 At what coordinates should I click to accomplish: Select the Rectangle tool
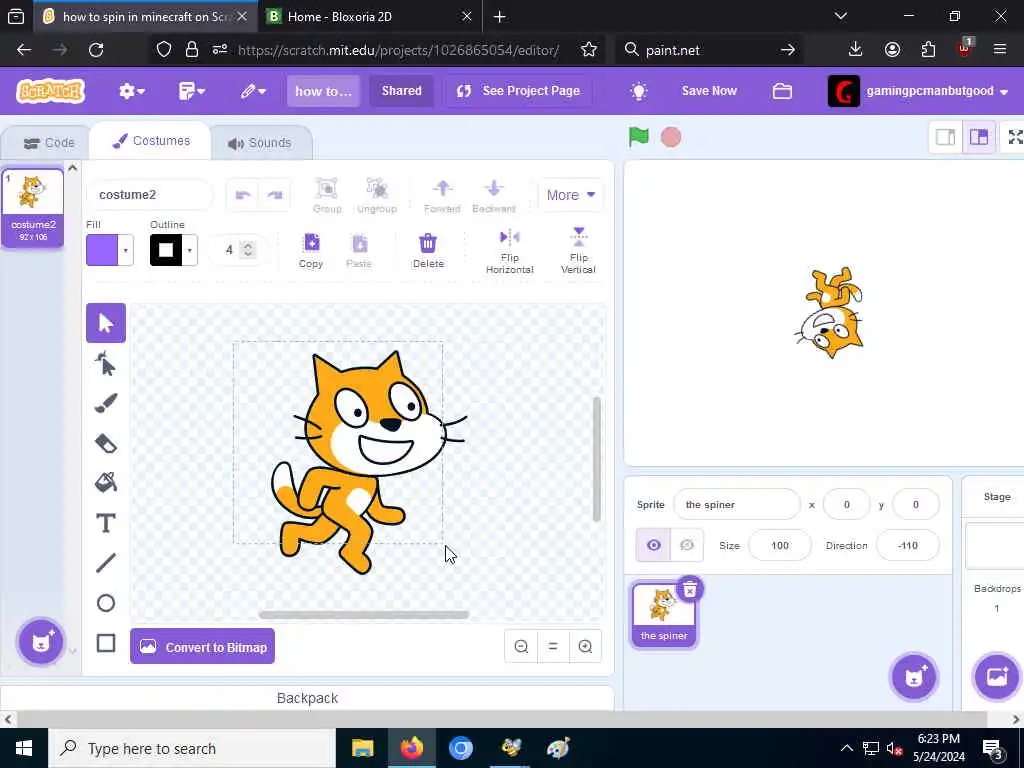tap(106, 643)
